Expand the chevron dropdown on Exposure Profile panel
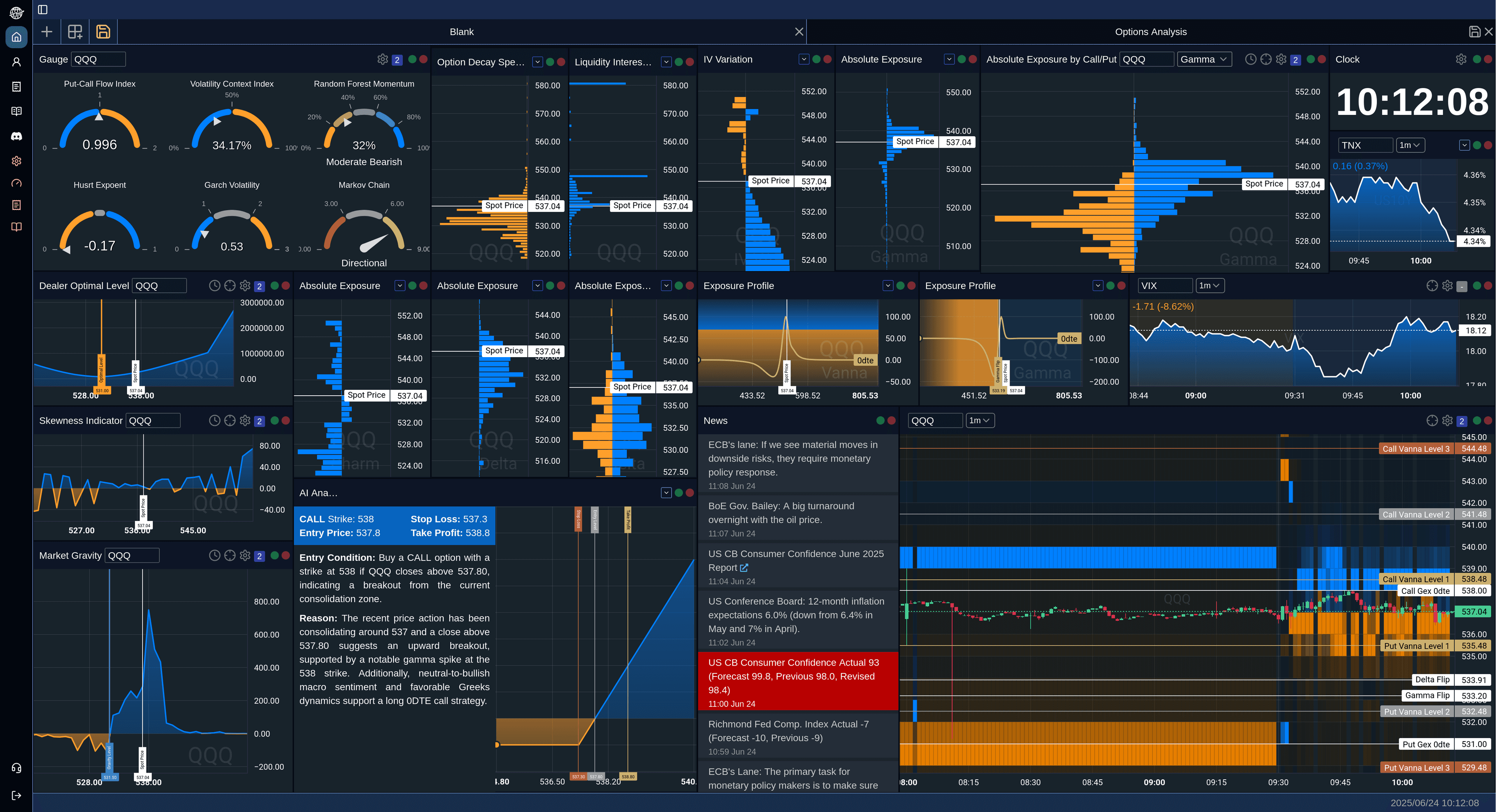Viewport: 1496px width, 812px height. point(887,285)
